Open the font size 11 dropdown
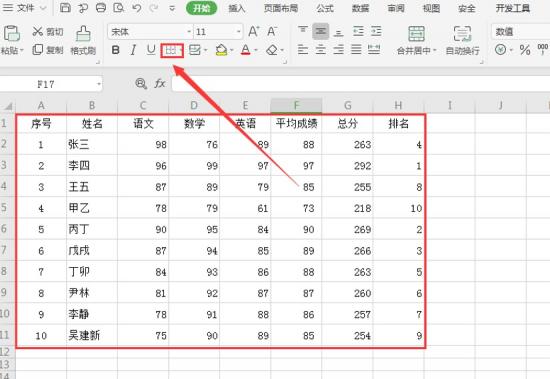Screen dimensions: 550x379 [239, 32]
